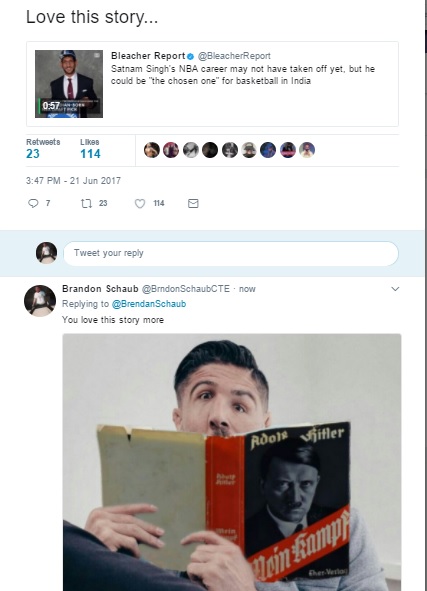Open the Retweets count list

pyautogui.click(x=43, y=149)
